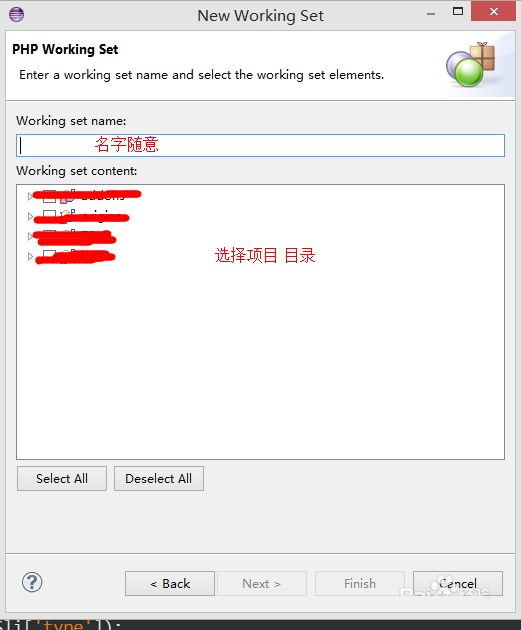Minimize the New Working Set dialog
521x630 pixels.
[431, 14]
